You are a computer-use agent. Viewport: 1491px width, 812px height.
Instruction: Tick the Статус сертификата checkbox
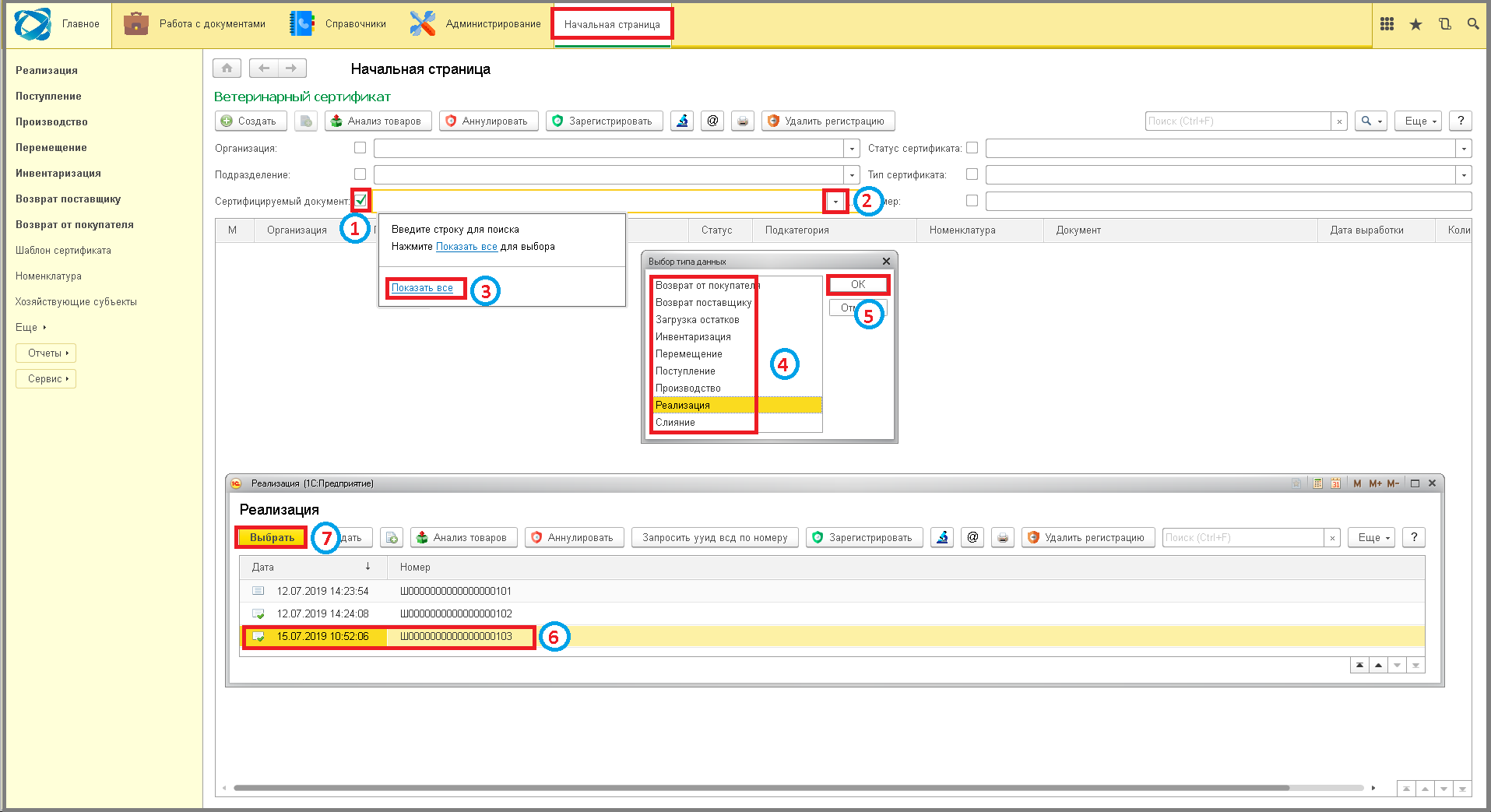[972, 148]
